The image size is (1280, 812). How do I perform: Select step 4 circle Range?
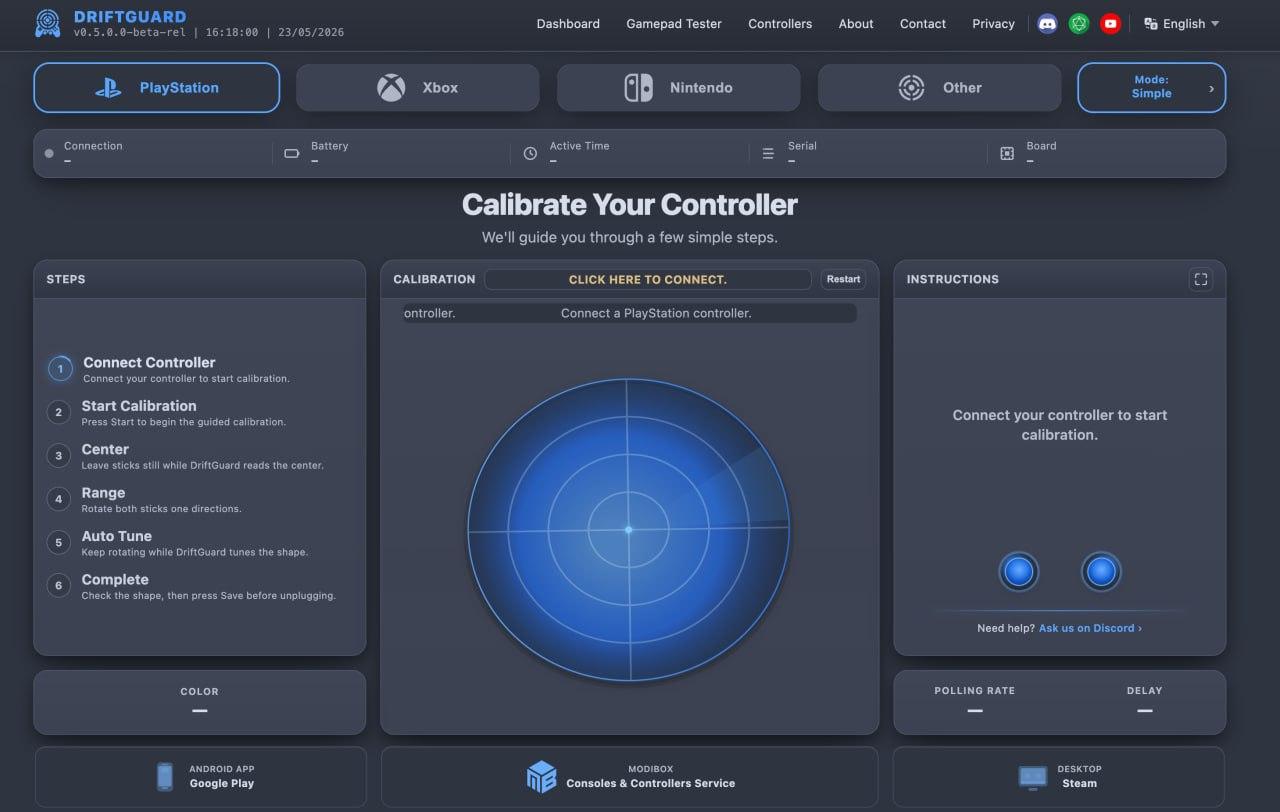pos(59,499)
